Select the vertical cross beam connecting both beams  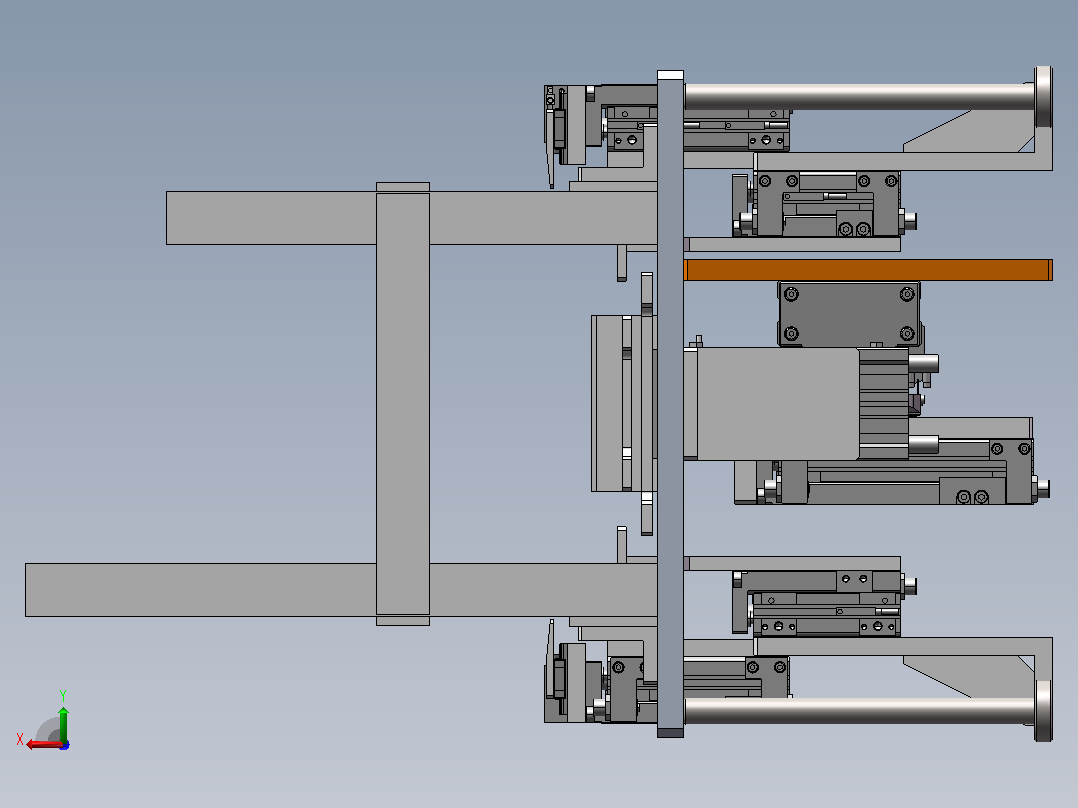coord(403,404)
